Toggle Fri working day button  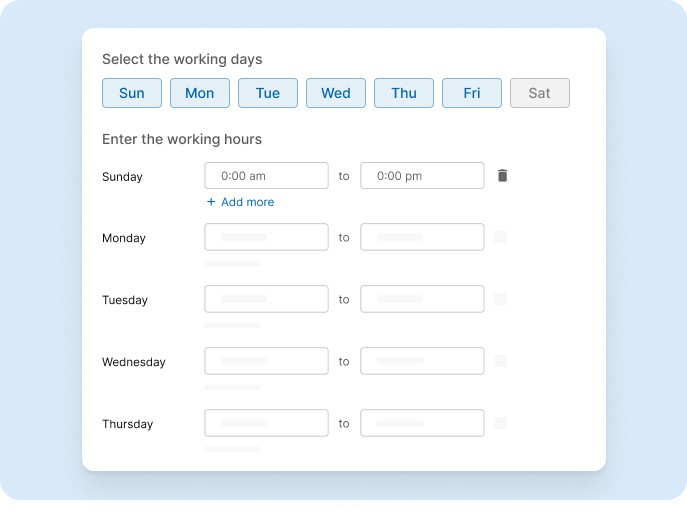click(472, 93)
